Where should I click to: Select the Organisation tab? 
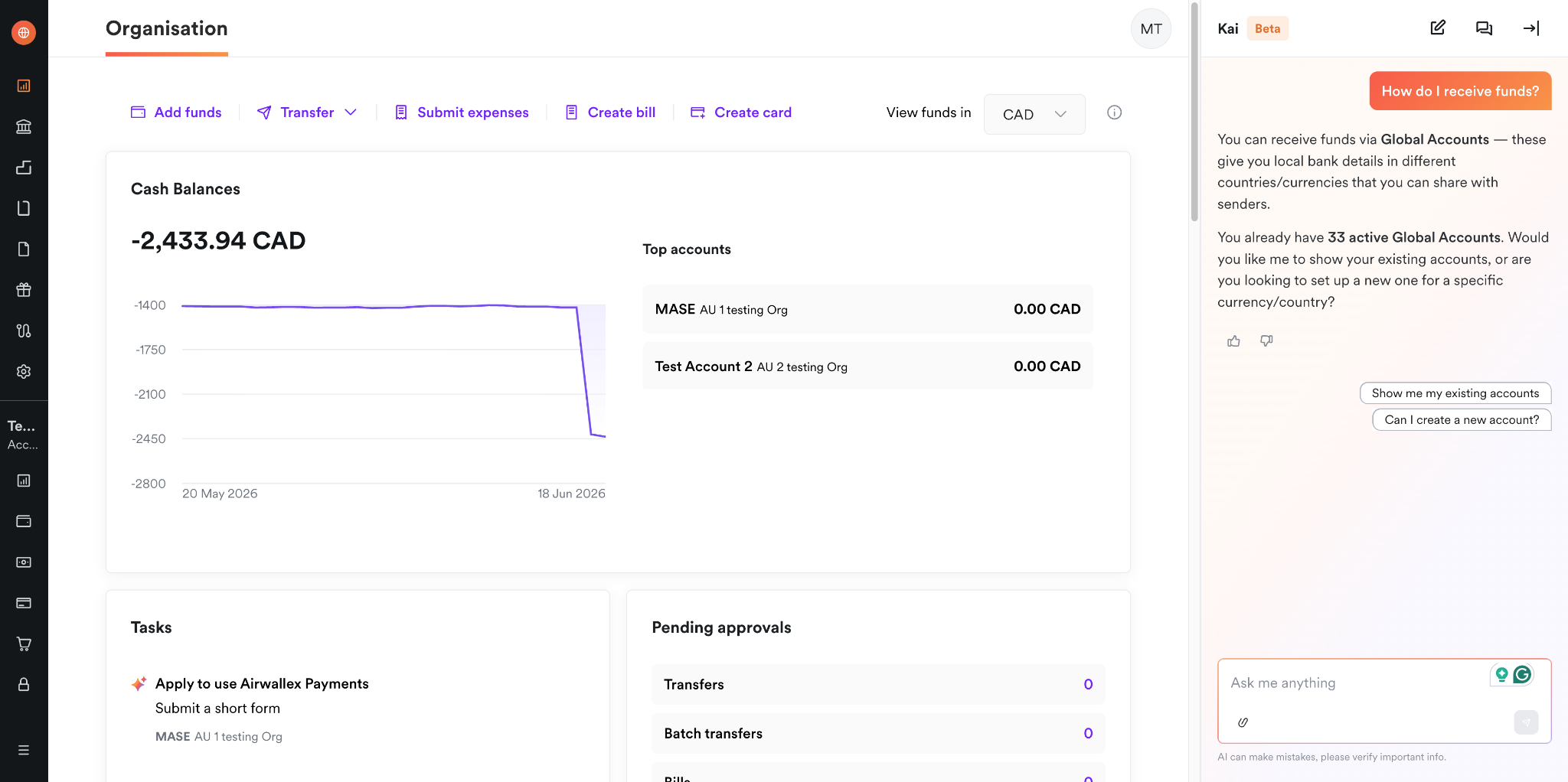pos(167,28)
